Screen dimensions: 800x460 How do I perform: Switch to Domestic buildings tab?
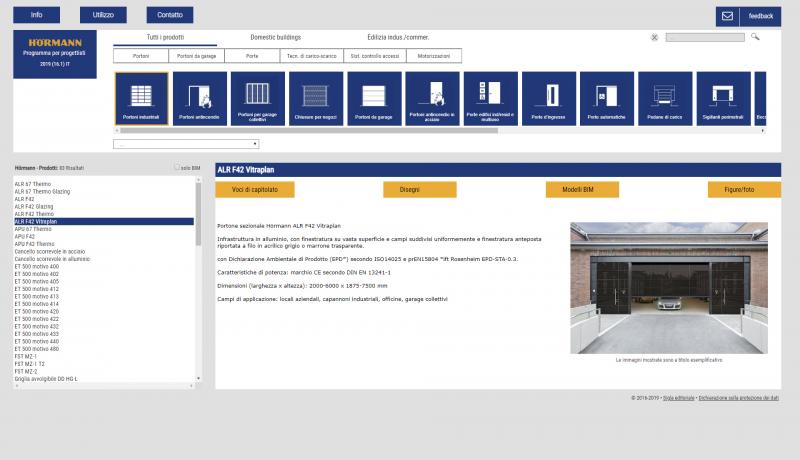click(276, 37)
